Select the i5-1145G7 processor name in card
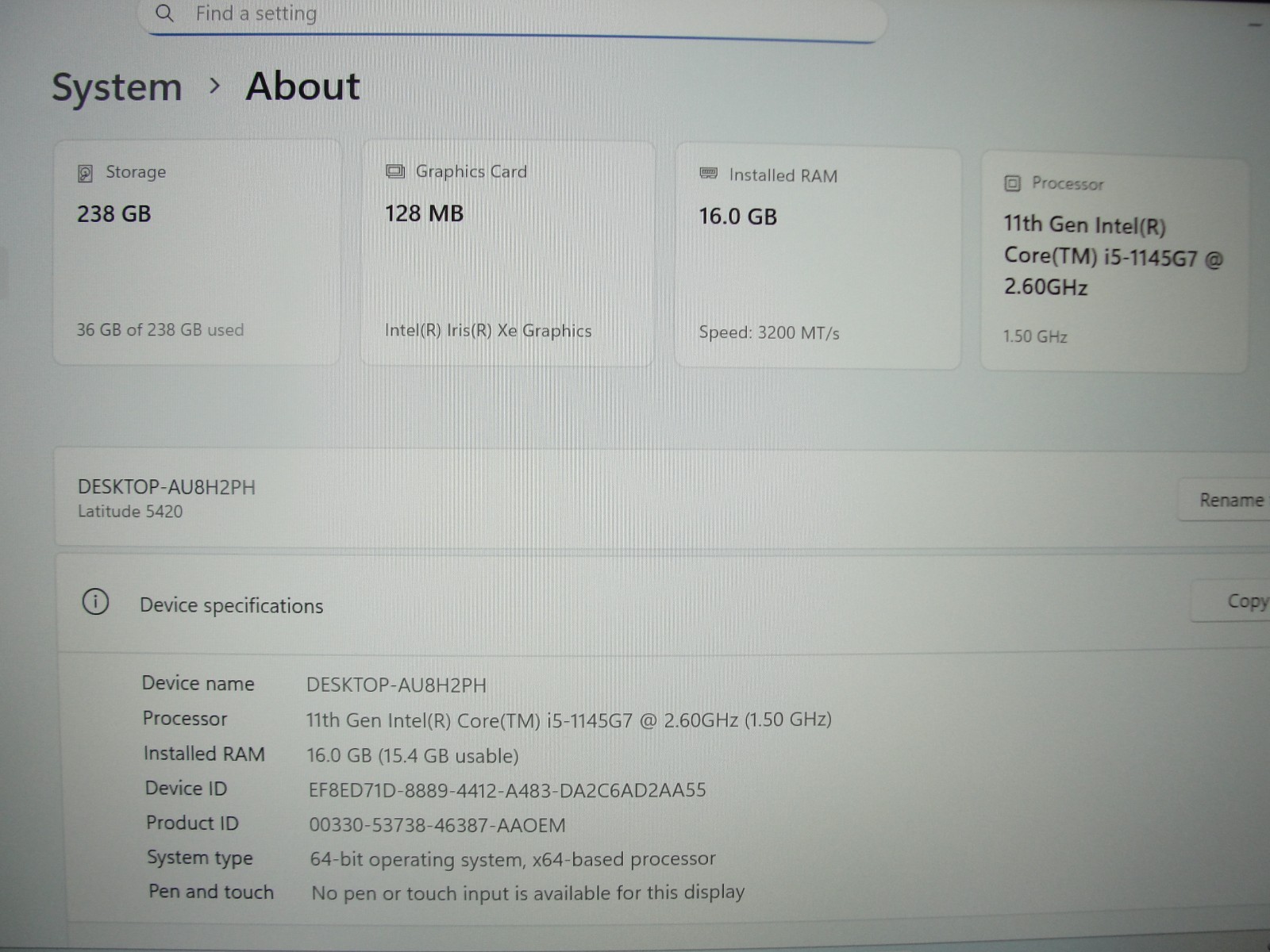 (x=1114, y=255)
